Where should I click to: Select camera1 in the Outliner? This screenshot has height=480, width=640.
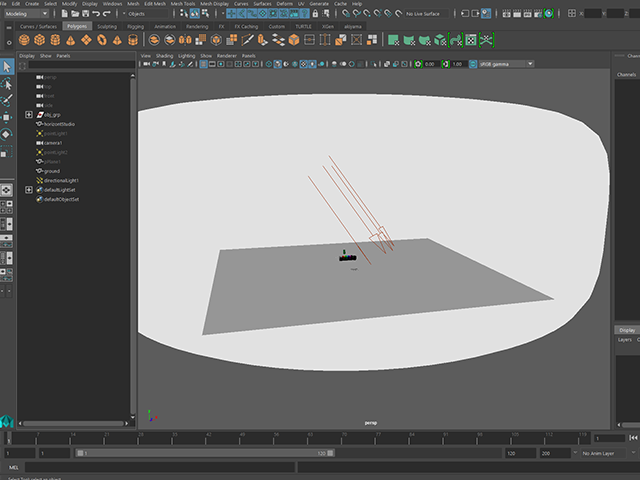pos(53,143)
